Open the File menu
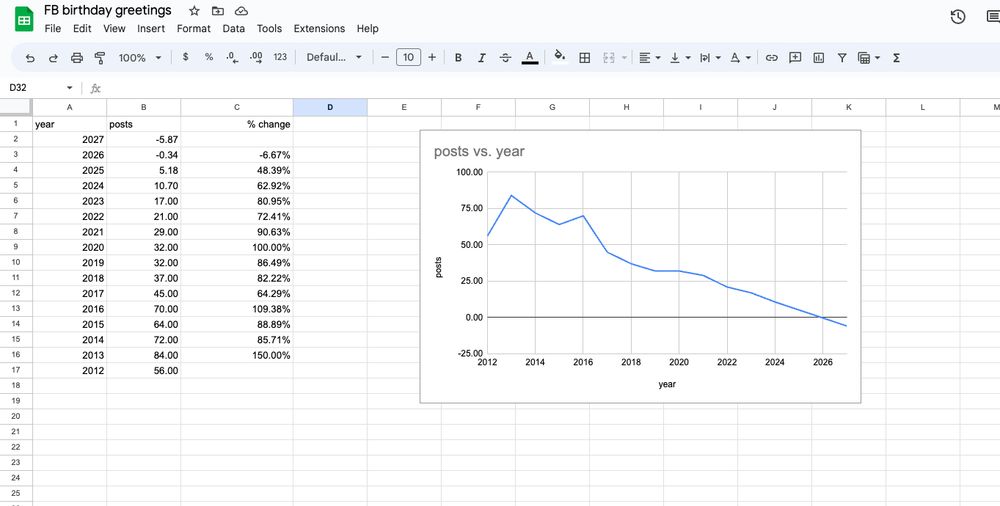The image size is (1000, 506). 53,29
